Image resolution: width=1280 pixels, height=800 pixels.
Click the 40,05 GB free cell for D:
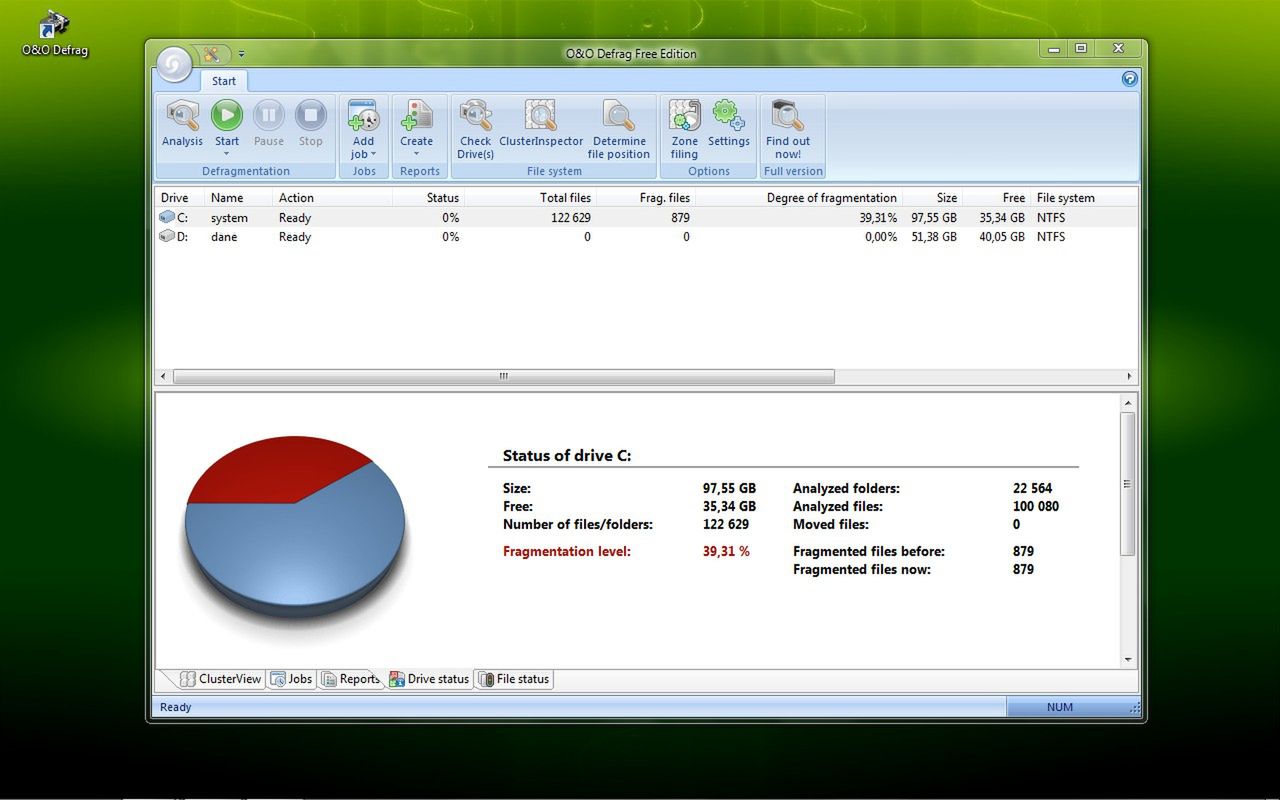[1002, 237]
